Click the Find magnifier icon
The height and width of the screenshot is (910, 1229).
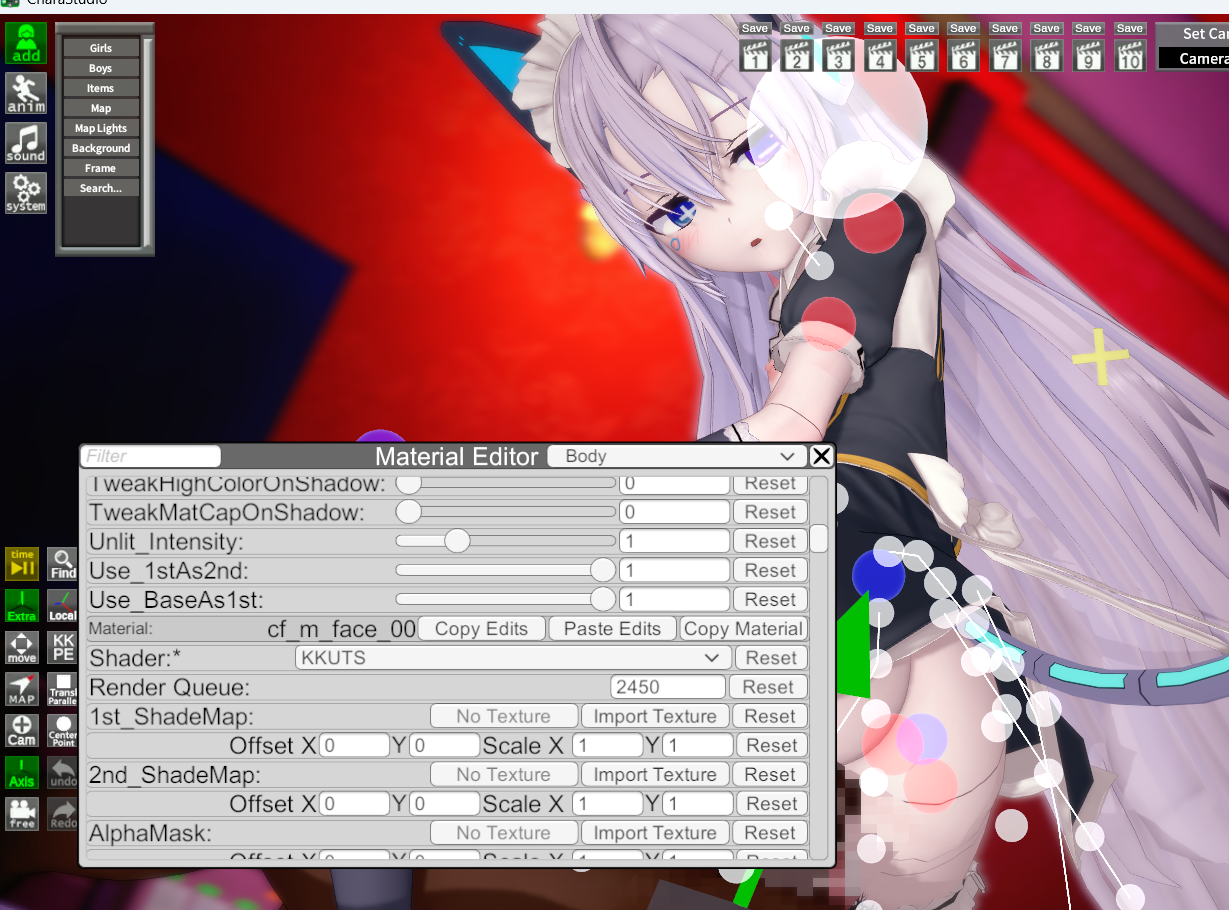tap(63, 564)
